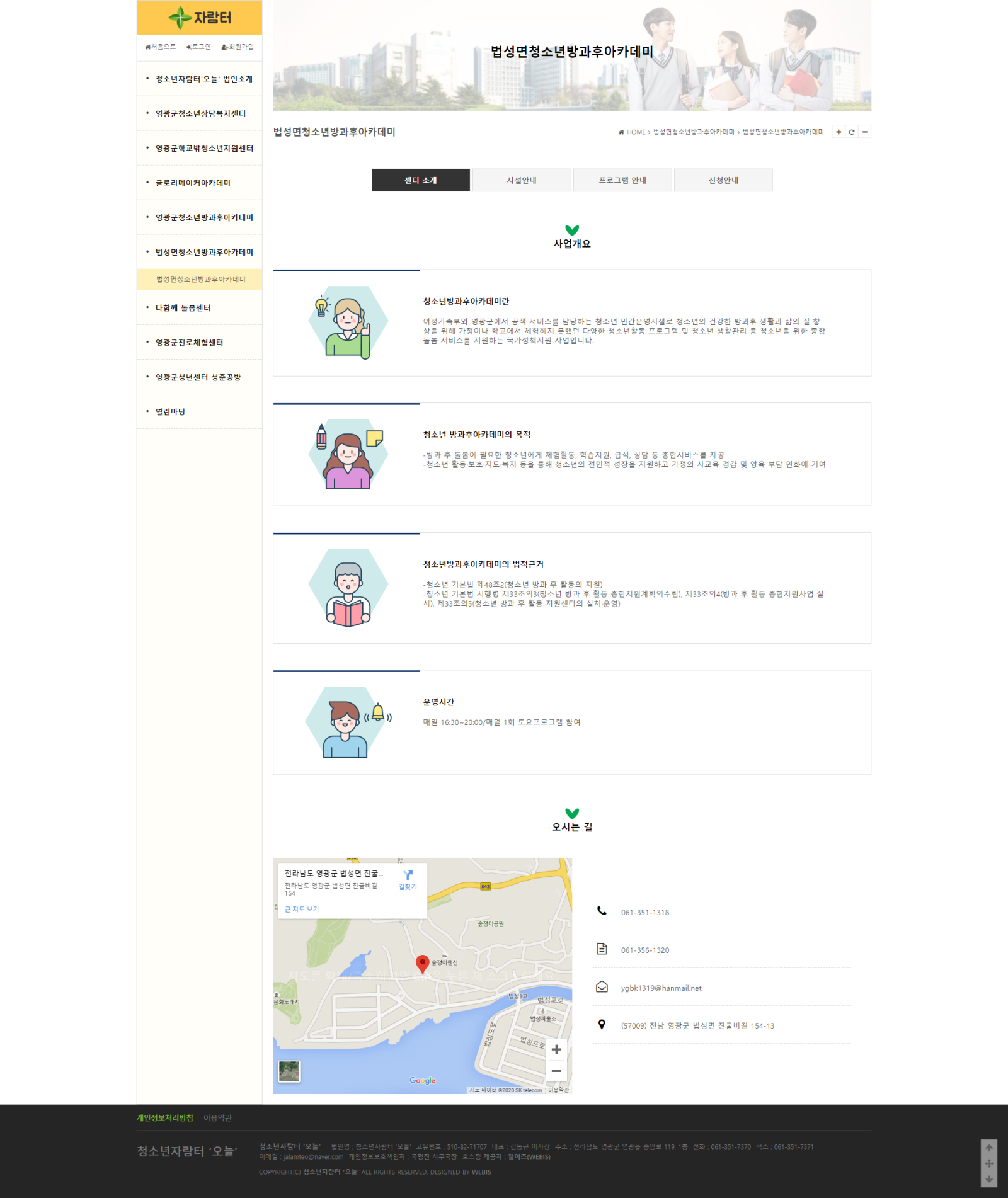Select the 신청안내 tab
This screenshot has height=1198, width=1008.
tap(723, 180)
